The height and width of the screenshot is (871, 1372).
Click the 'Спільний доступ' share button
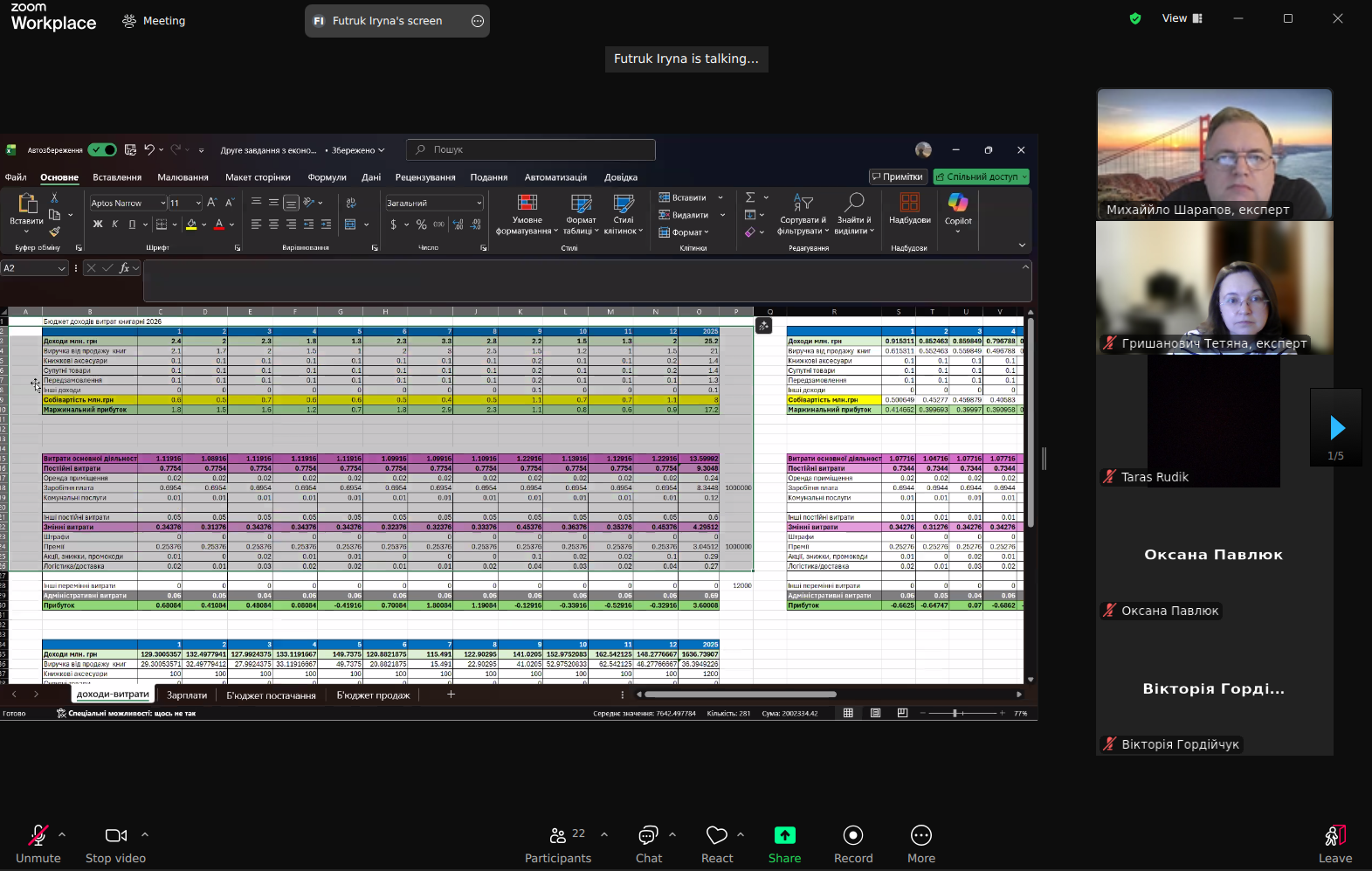(x=981, y=176)
